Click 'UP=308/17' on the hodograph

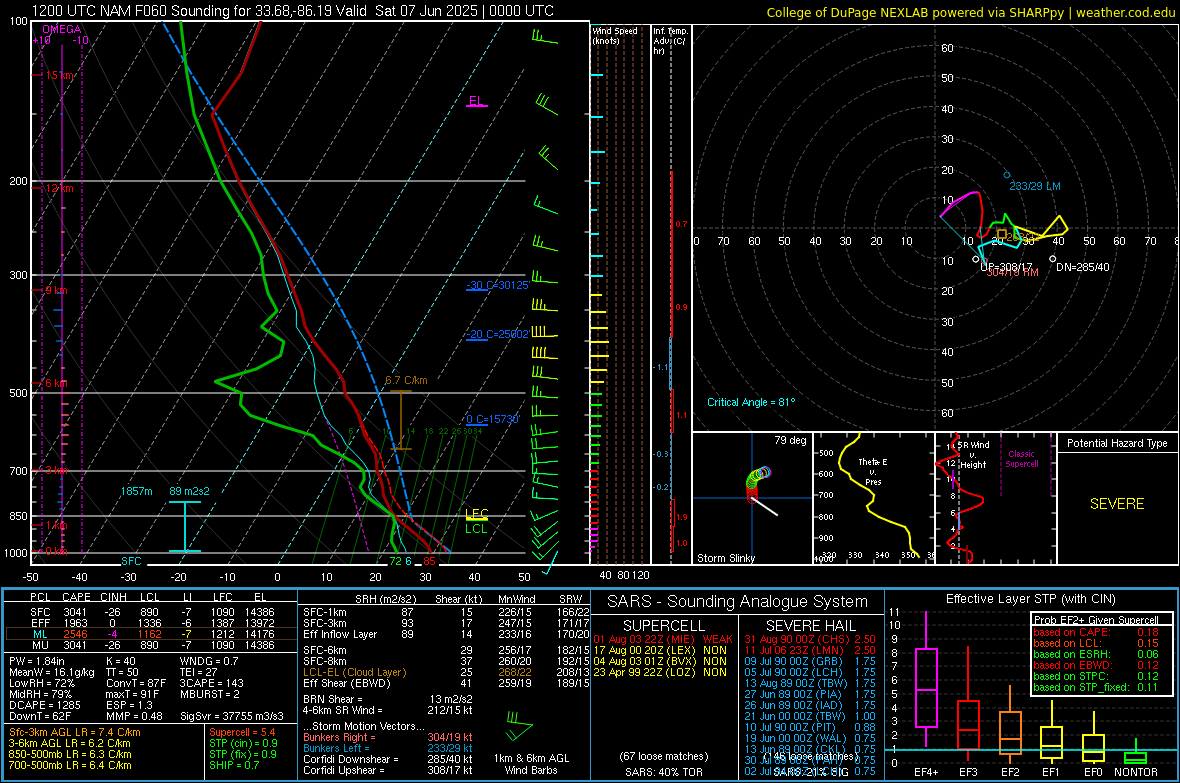click(x=1007, y=267)
